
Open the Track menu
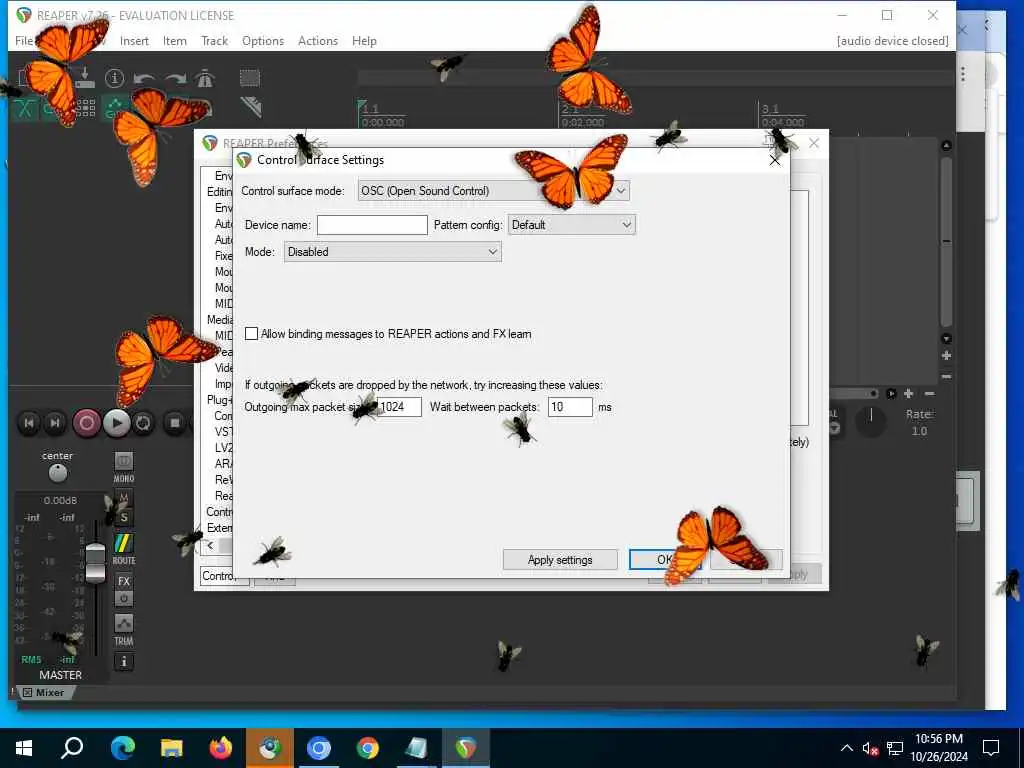[214, 40]
